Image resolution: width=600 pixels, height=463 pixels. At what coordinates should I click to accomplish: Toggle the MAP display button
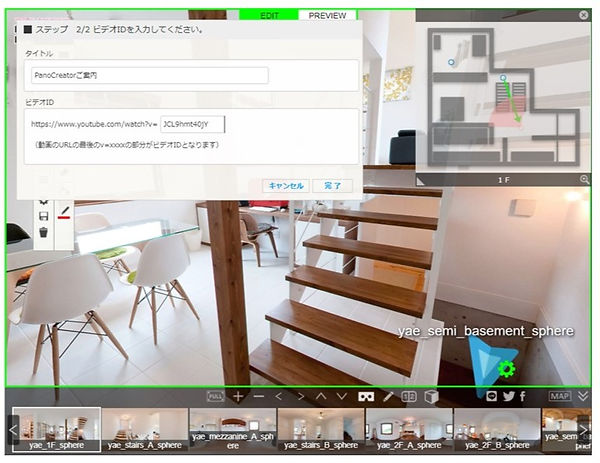559,396
